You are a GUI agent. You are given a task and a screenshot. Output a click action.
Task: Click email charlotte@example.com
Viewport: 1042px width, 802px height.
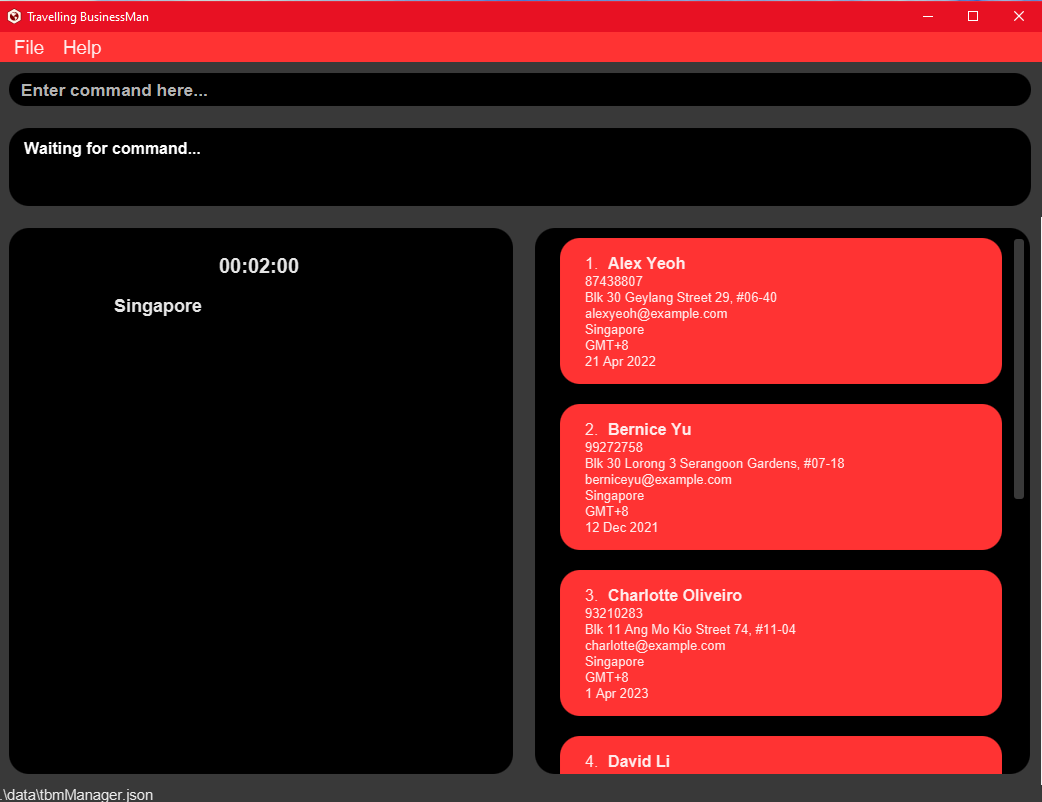(655, 646)
